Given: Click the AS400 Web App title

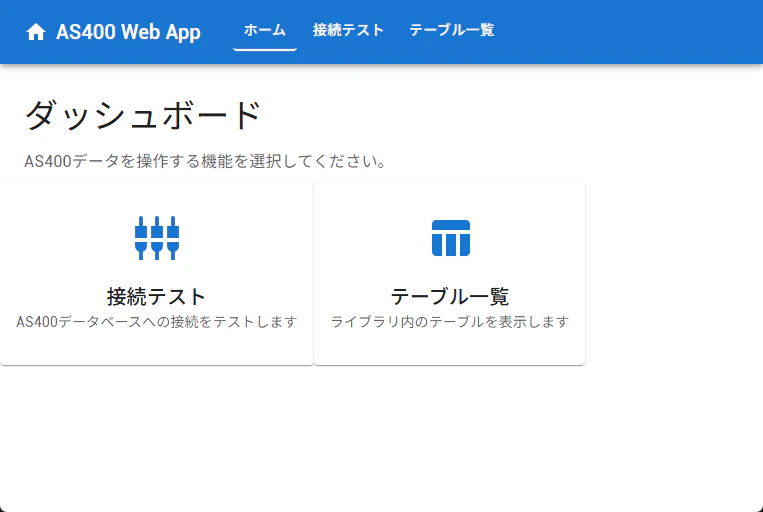Looking at the screenshot, I should [x=128, y=32].
